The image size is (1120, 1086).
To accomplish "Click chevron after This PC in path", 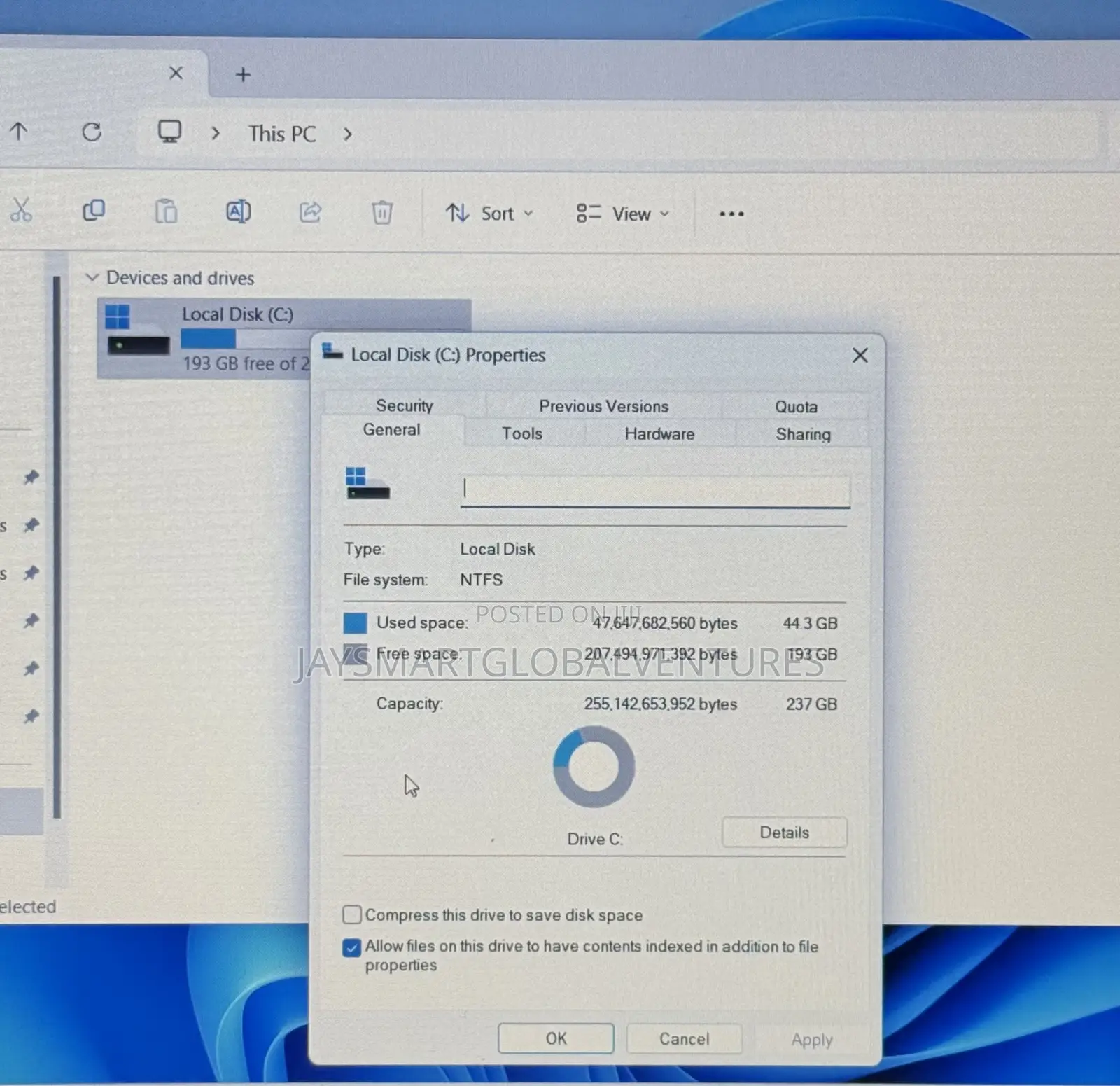I will 348,134.
